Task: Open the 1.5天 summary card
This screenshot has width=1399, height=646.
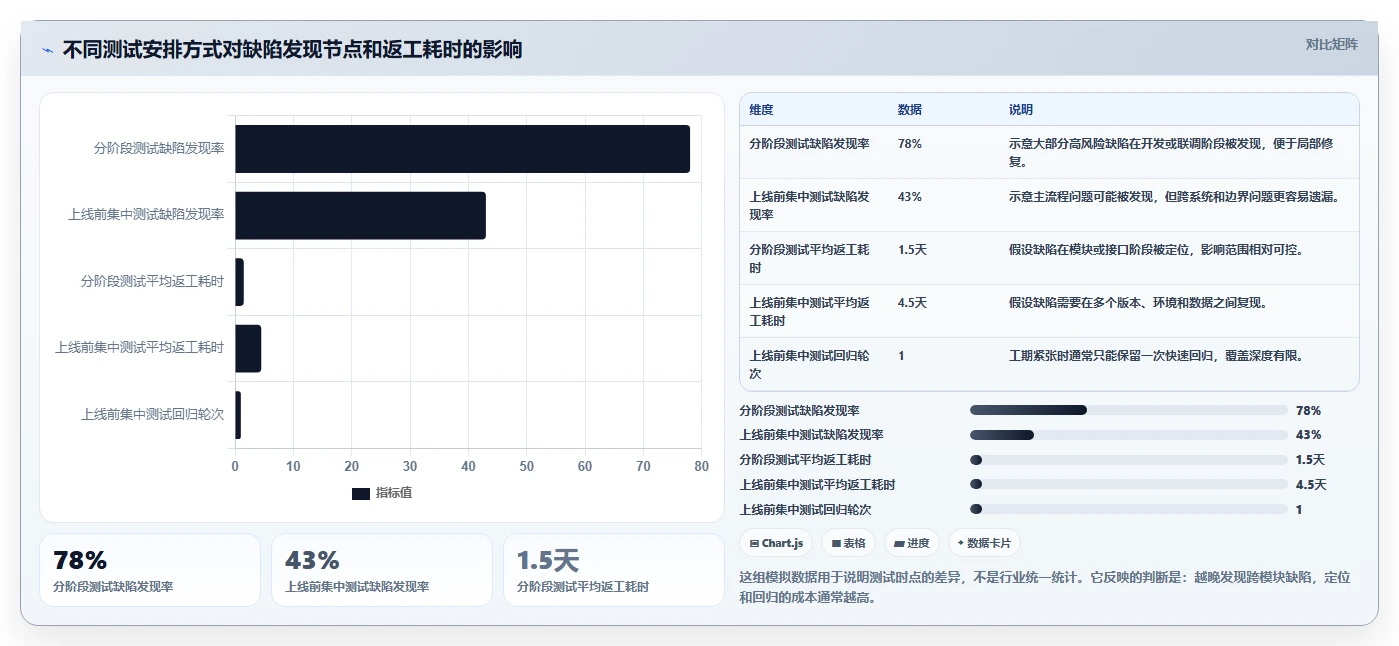Action: click(x=614, y=570)
